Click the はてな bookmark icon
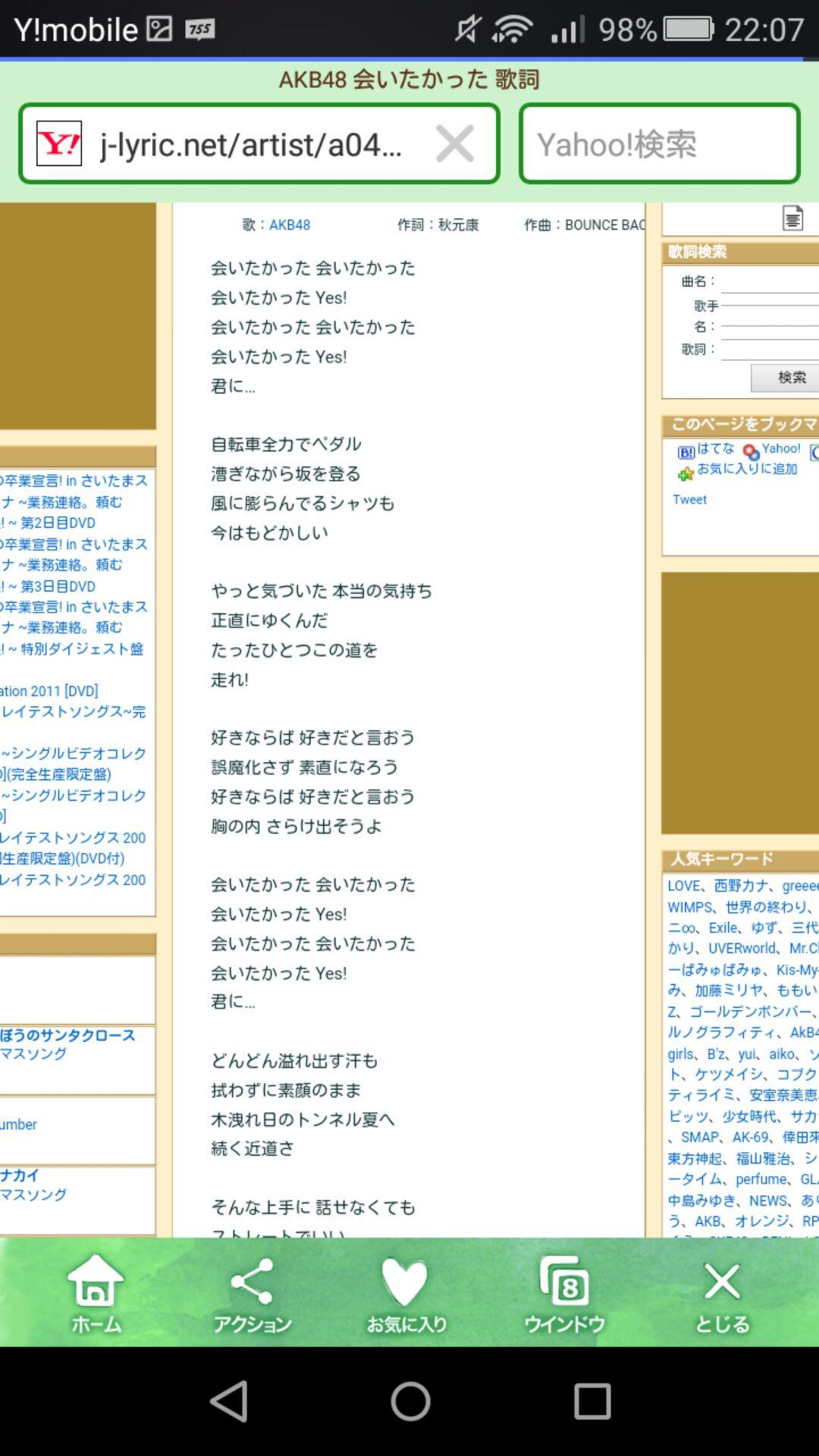This screenshot has width=819, height=1456. 686,452
